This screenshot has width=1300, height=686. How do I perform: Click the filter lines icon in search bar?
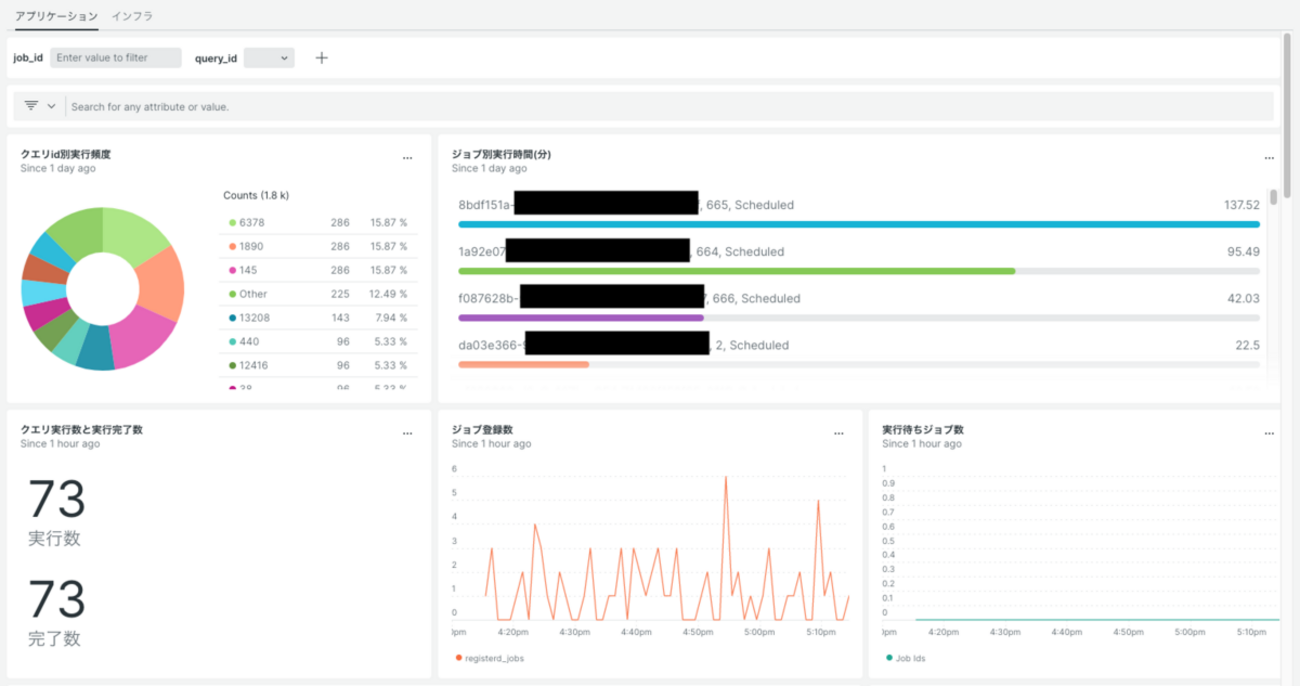click(x=31, y=106)
